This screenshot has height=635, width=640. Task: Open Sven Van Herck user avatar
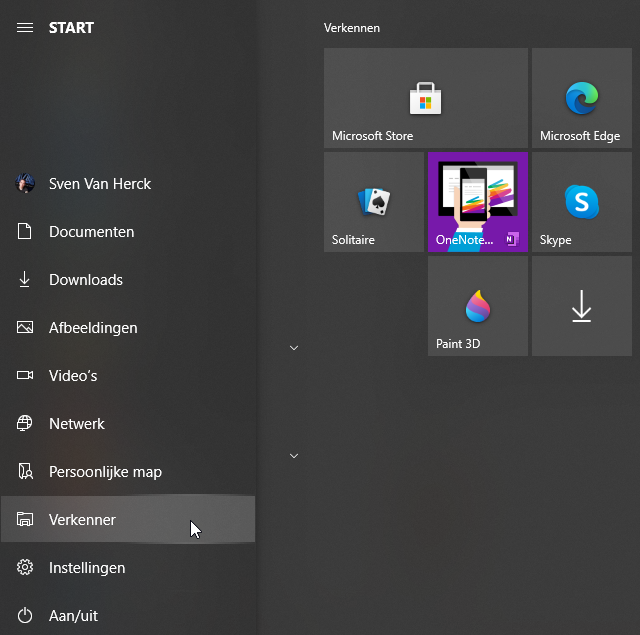coord(25,183)
